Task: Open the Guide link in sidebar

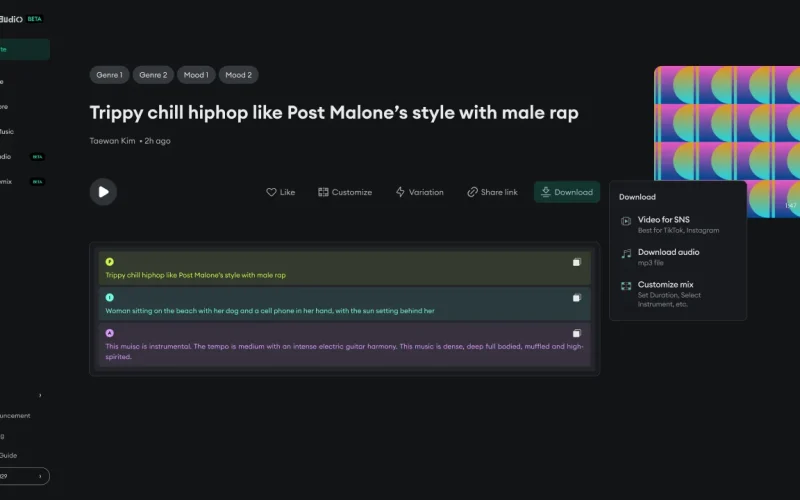Action: pyautogui.click(x=9, y=456)
